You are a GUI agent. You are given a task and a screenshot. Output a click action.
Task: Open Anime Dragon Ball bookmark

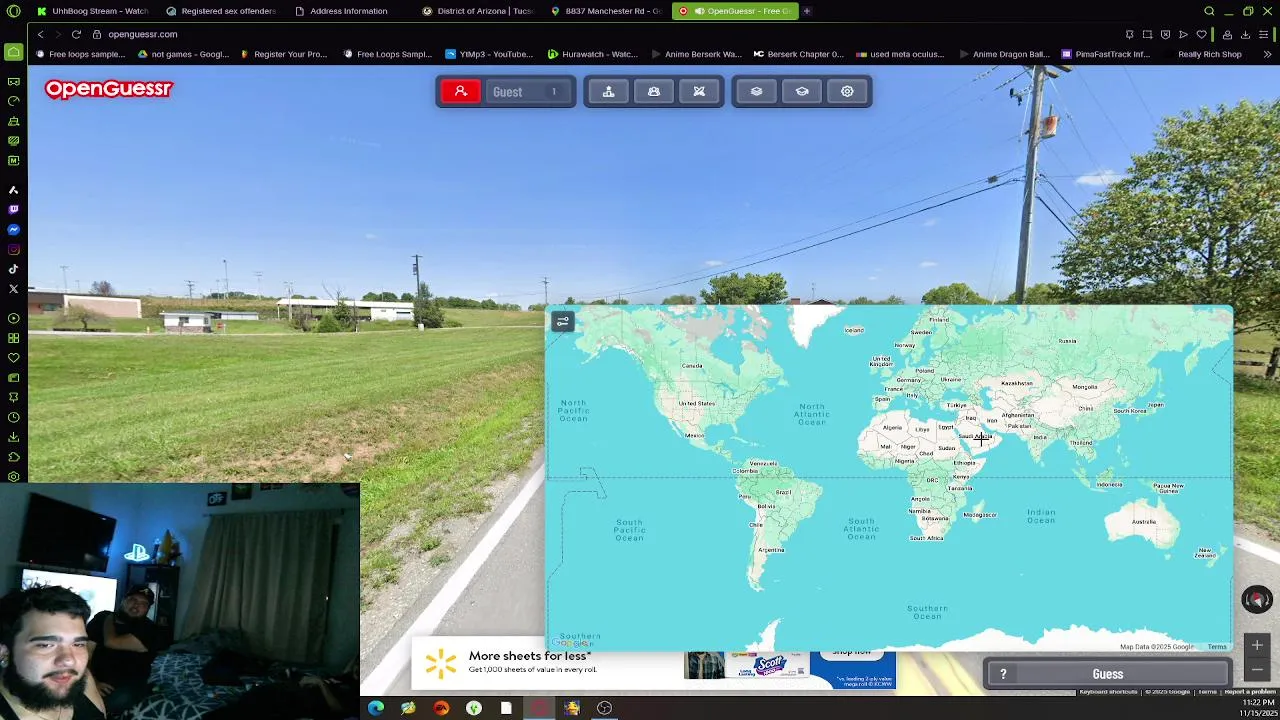pyautogui.click(x=1004, y=54)
